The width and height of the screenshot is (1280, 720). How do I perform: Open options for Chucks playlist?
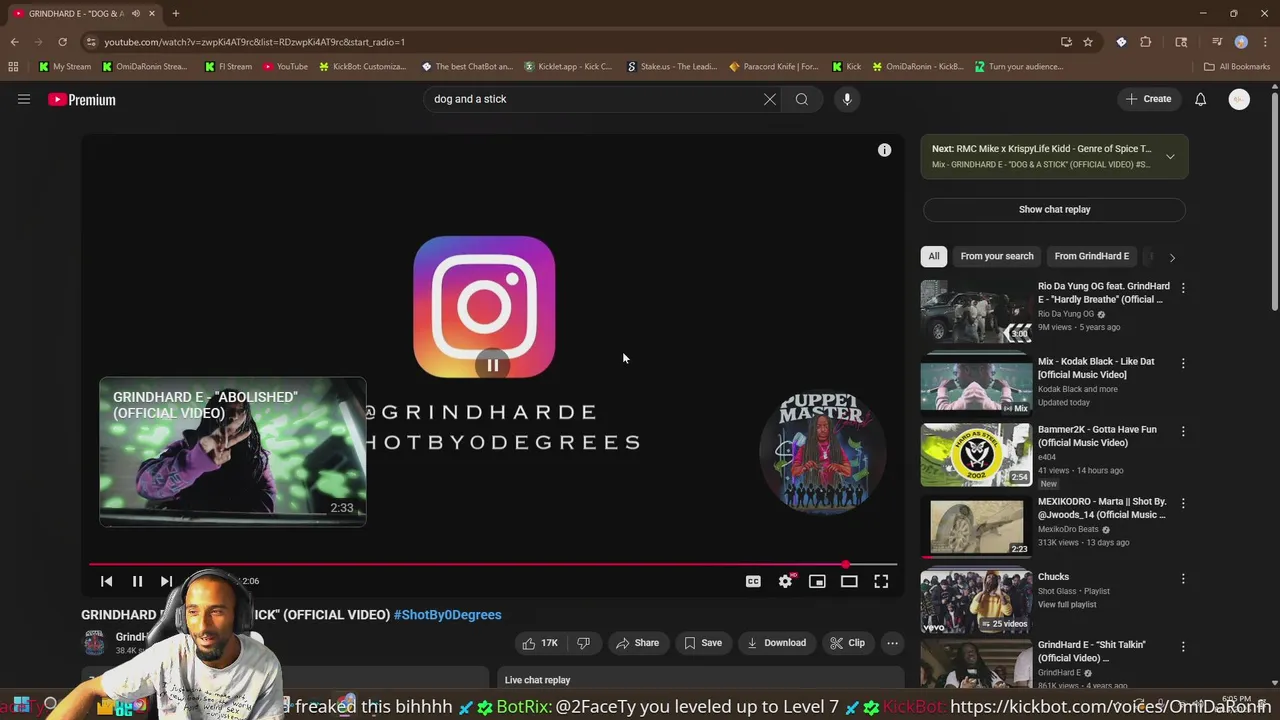pyautogui.click(x=1183, y=579)
